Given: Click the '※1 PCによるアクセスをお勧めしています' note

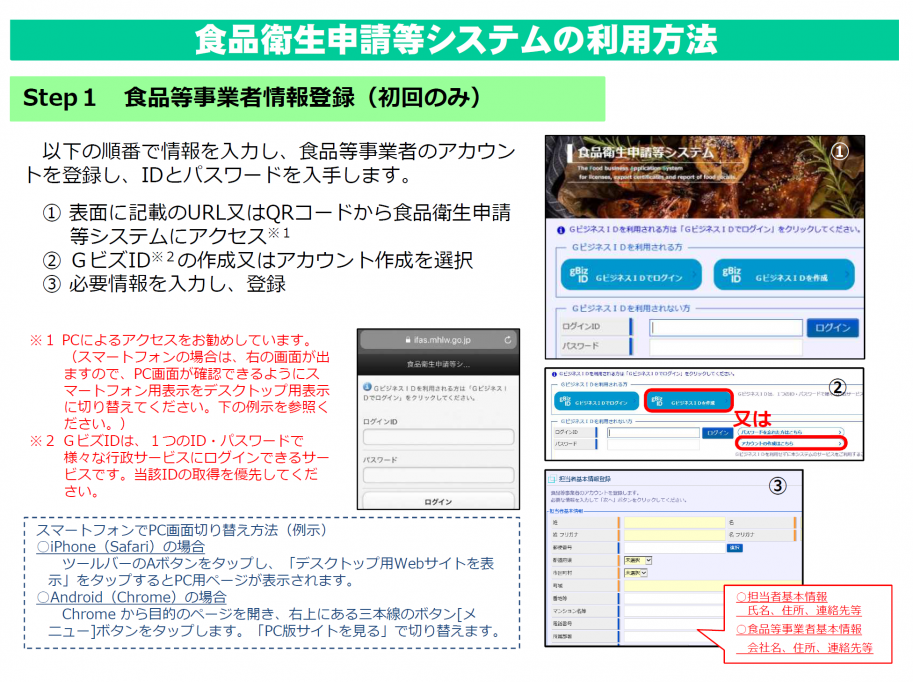Looking at the screenshot, I should 171,340.
